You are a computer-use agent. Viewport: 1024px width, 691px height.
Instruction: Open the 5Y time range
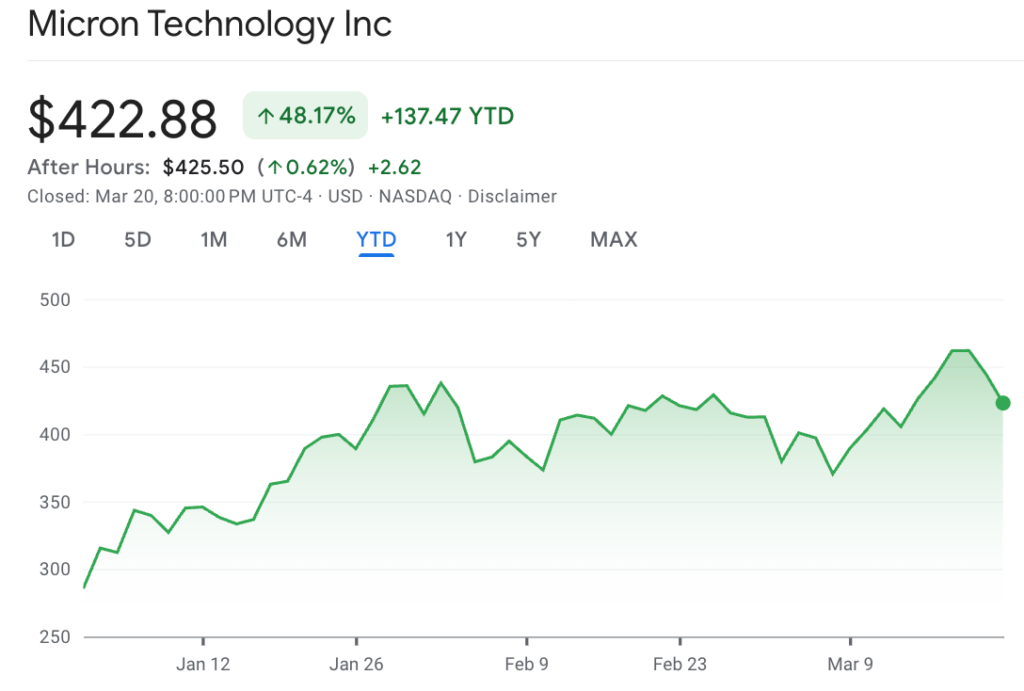(528, 240)
